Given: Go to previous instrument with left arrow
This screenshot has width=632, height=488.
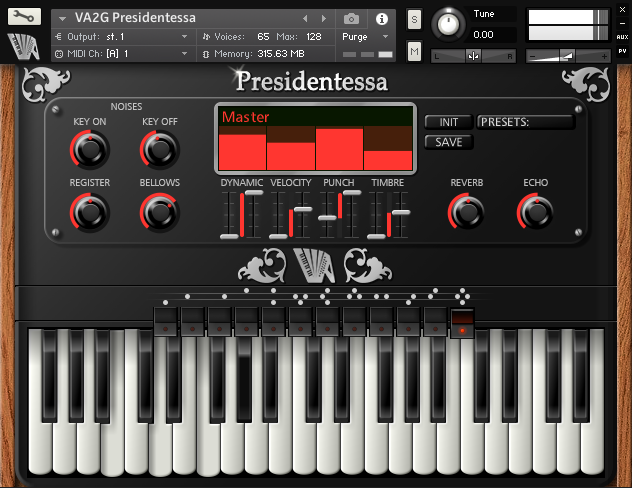Looking at the screenshot, I should click(x=320, y=18).
